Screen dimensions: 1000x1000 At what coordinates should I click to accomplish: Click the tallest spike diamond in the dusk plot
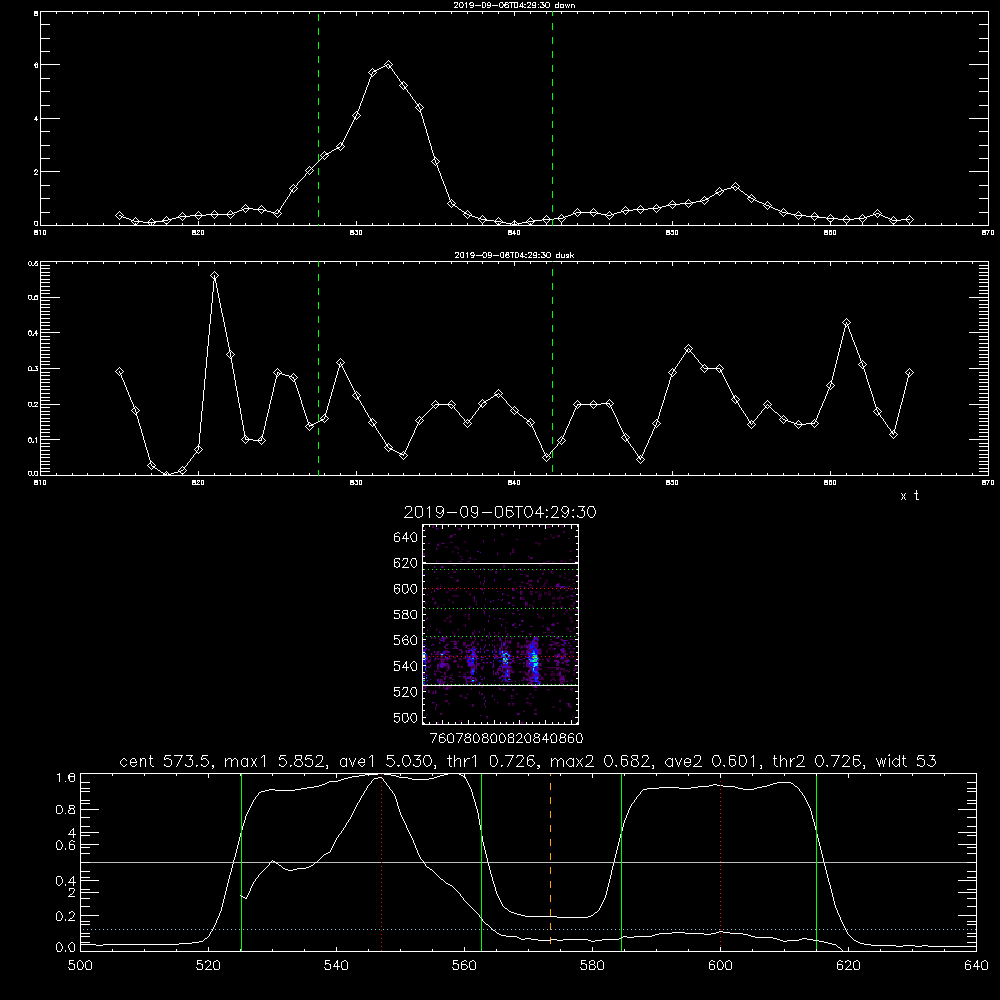pyautogui.click(x=214, y=276)
